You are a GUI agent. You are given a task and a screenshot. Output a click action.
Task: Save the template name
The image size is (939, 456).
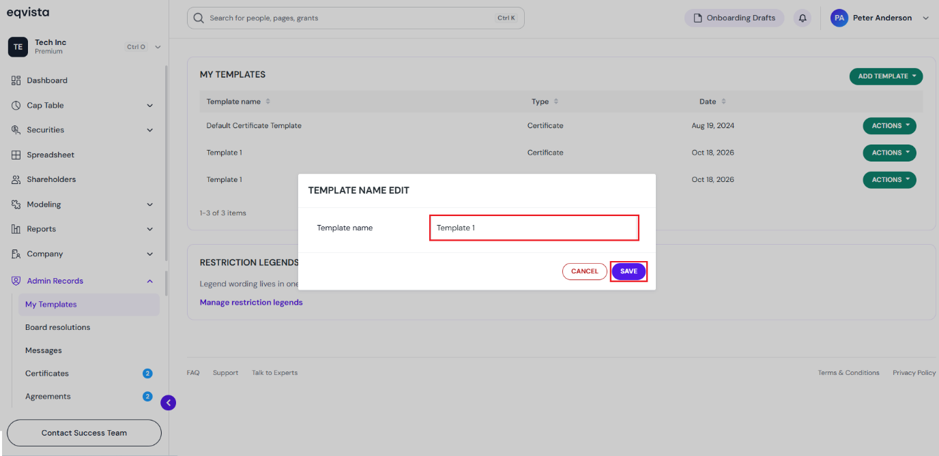(x=629, y=271)
